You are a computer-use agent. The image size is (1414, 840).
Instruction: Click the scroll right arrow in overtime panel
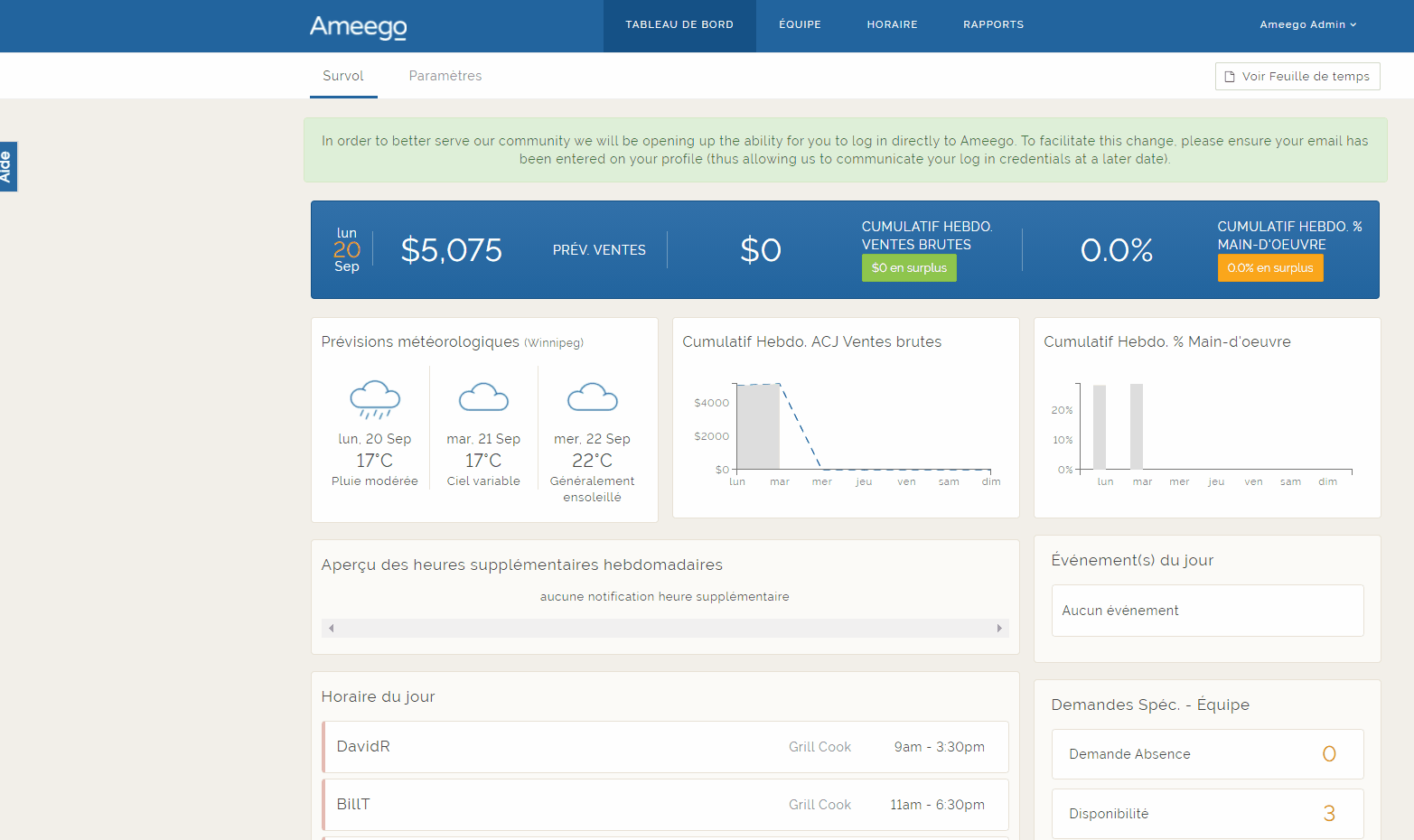coord(998,629)
